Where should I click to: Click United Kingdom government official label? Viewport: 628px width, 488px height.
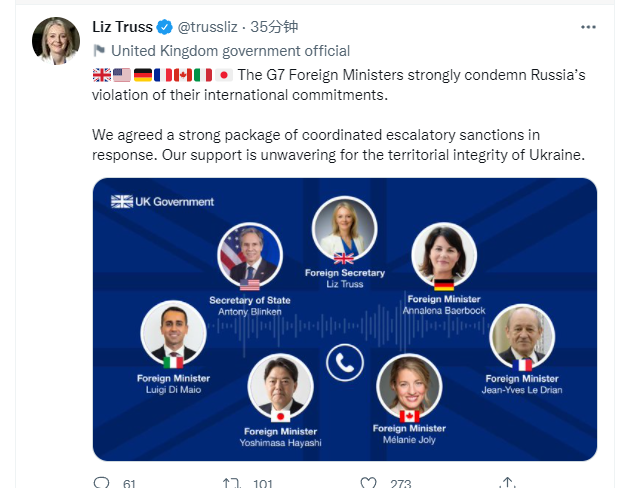pos(230,51)
